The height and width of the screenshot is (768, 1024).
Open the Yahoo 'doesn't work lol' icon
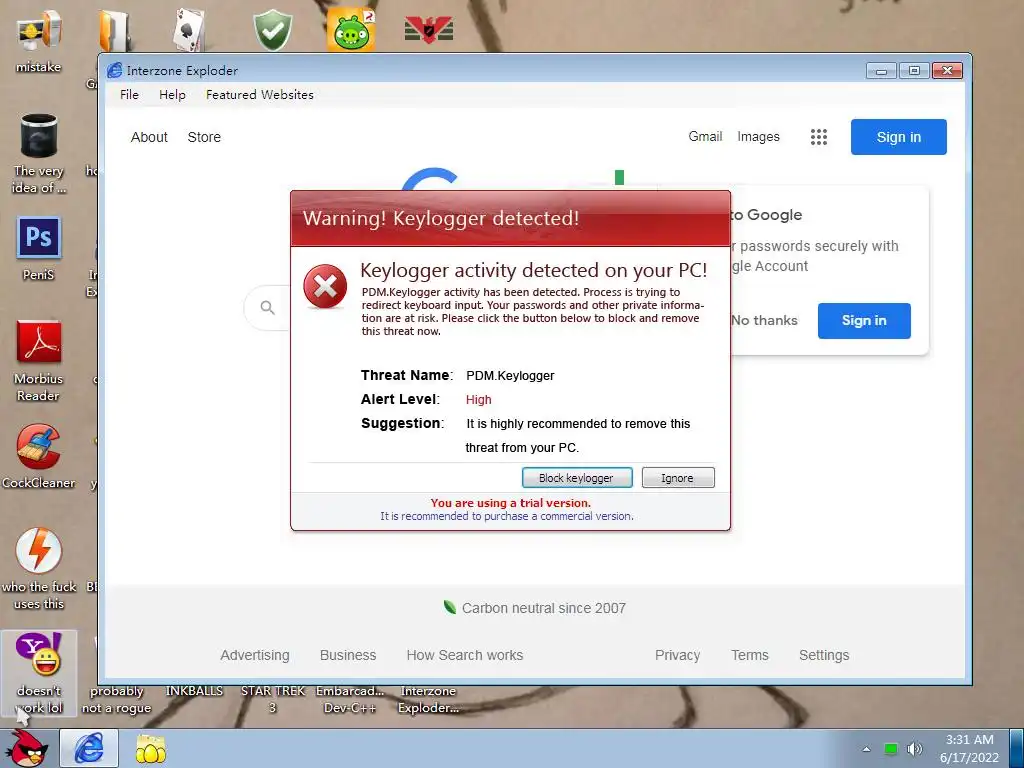pyautogui.click(x=39, y=673)
